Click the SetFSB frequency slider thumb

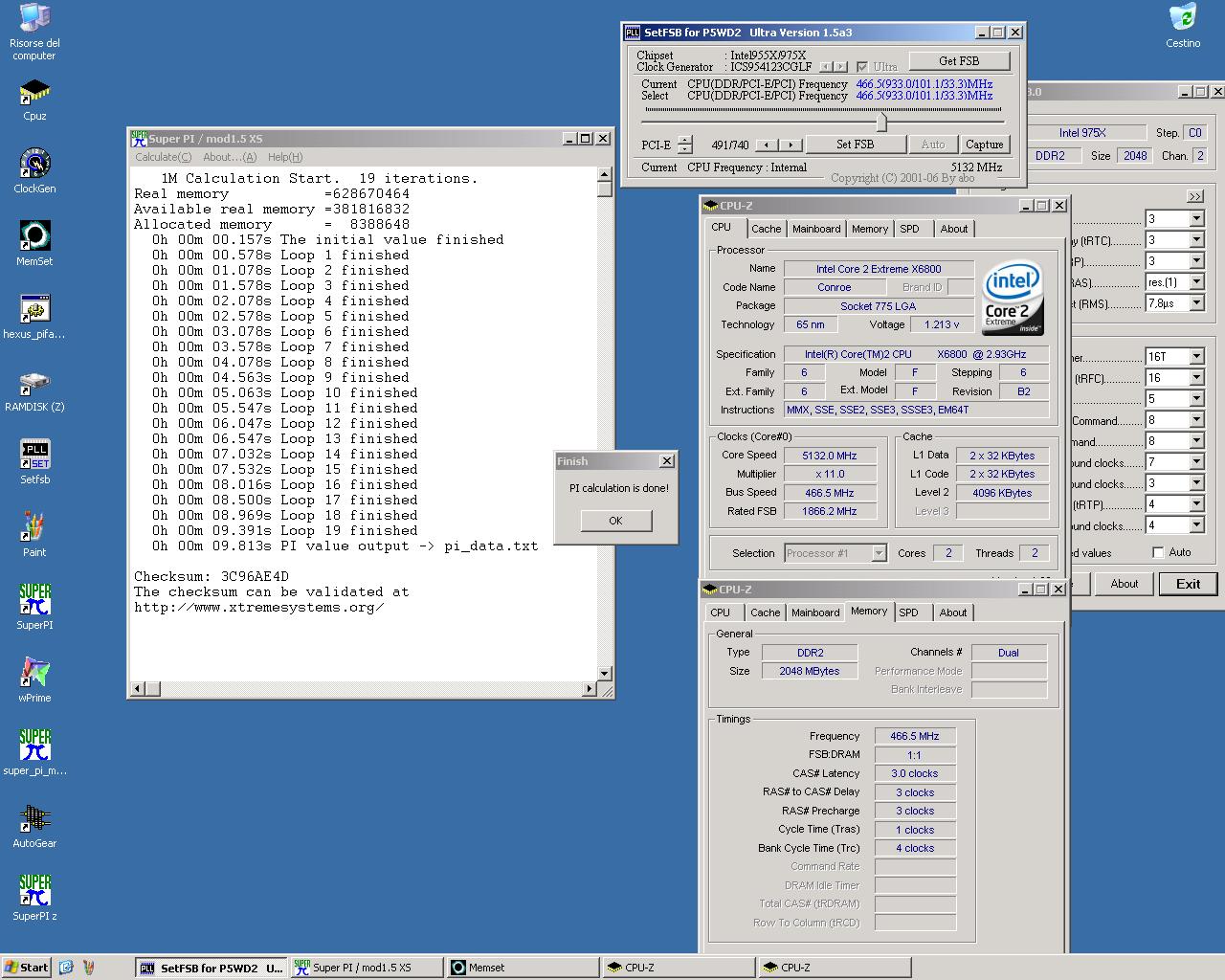point(881,122)
